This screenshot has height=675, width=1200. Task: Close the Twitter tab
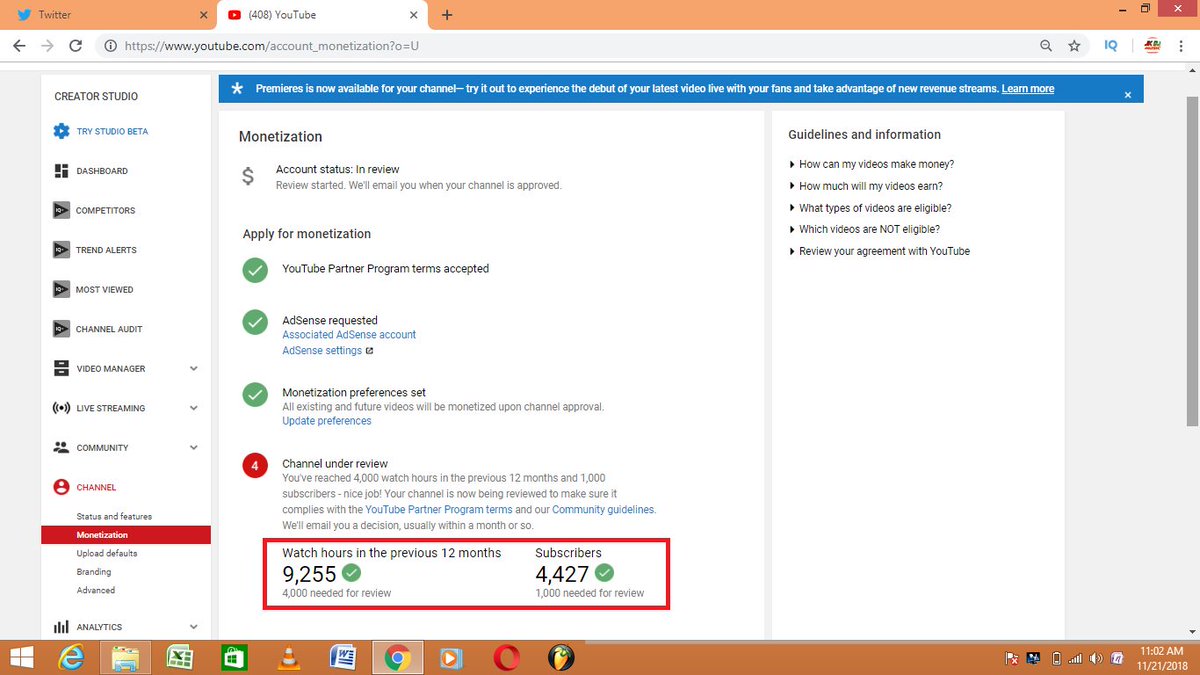(x=204, y=15)
